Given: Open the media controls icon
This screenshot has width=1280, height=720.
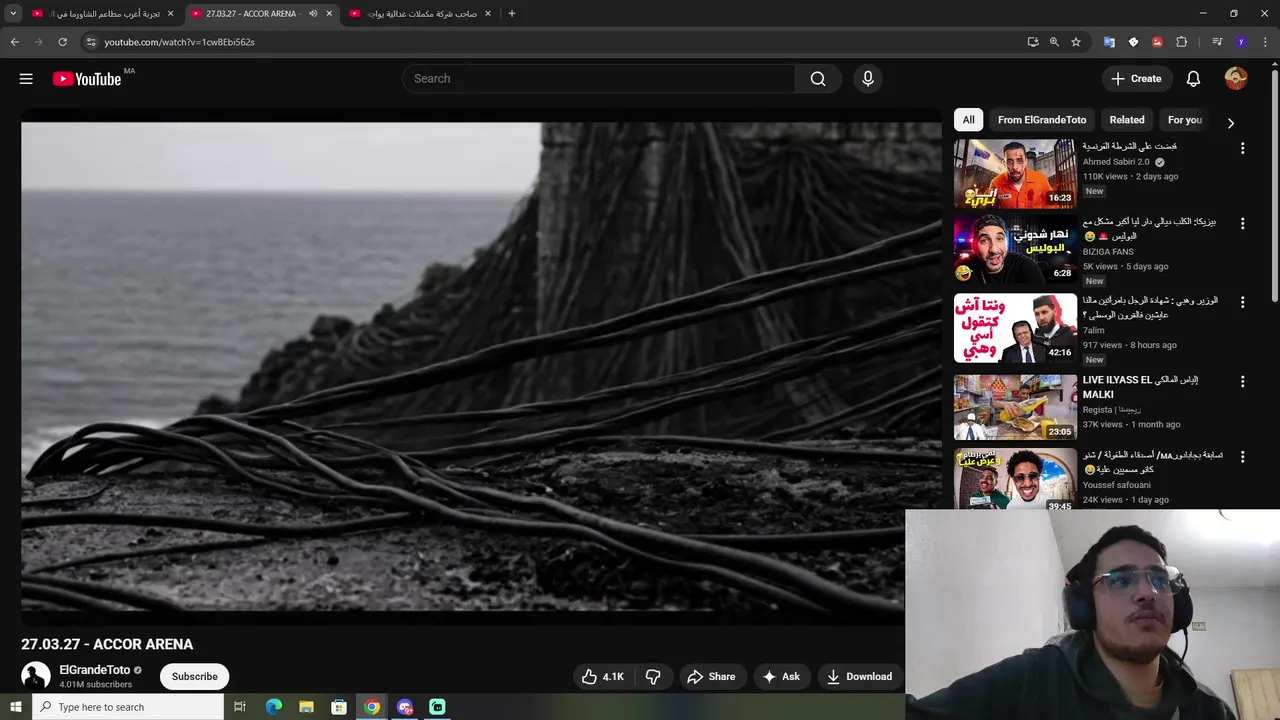Looking at the screenshot, I should 1217,42.
